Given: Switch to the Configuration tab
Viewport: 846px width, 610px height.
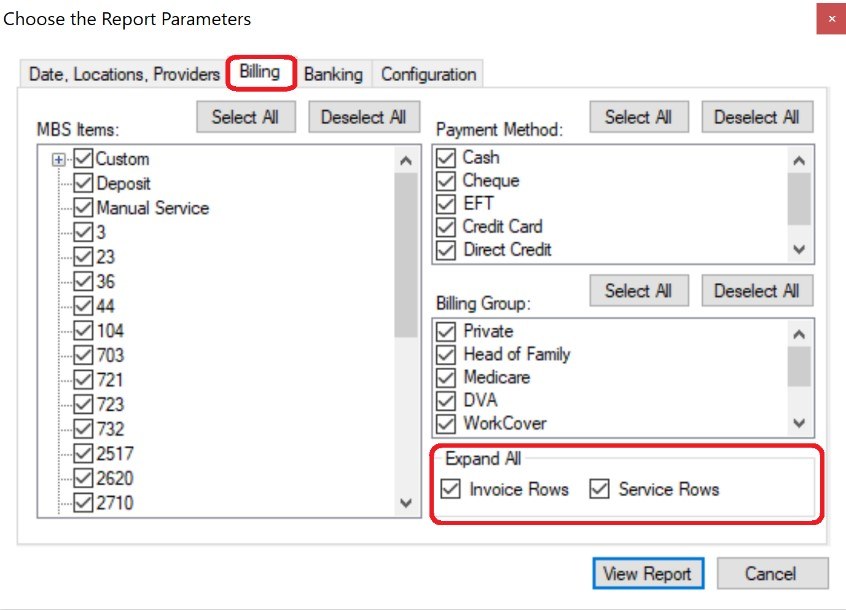Looking at the screenshot, I should point(428,74).
